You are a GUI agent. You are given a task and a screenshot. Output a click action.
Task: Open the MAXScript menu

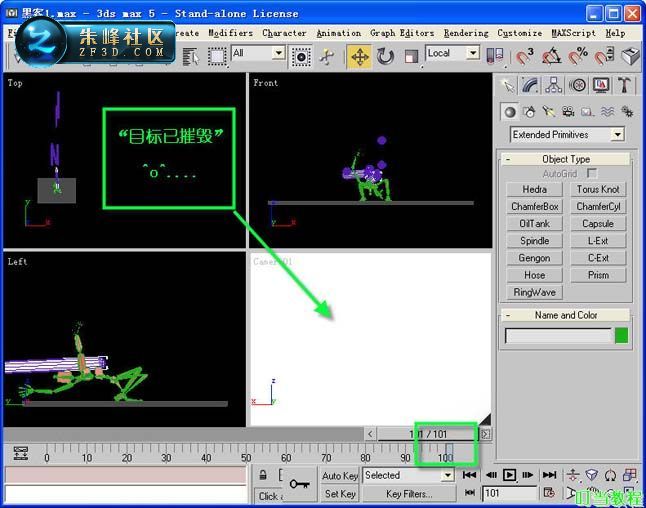pyautogui.click(x=573, y=33)
